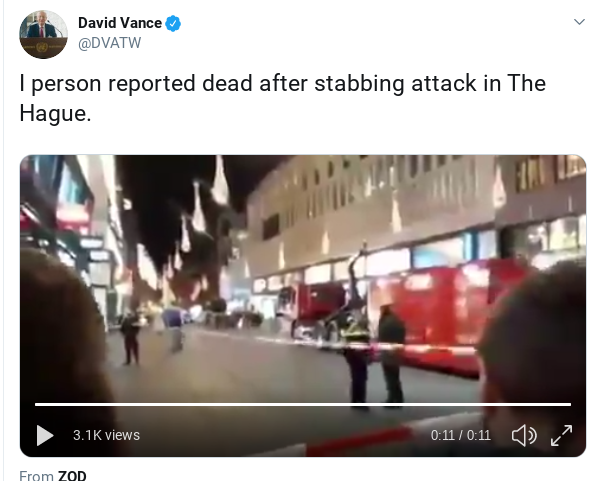This screenshot has width=593, height=481.
Task: Open the tweet options chevron menu
Action: point(579,22)
